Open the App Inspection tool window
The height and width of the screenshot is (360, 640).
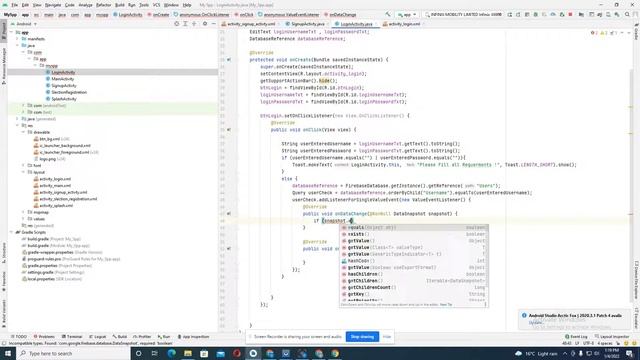[x=193, y=337]
